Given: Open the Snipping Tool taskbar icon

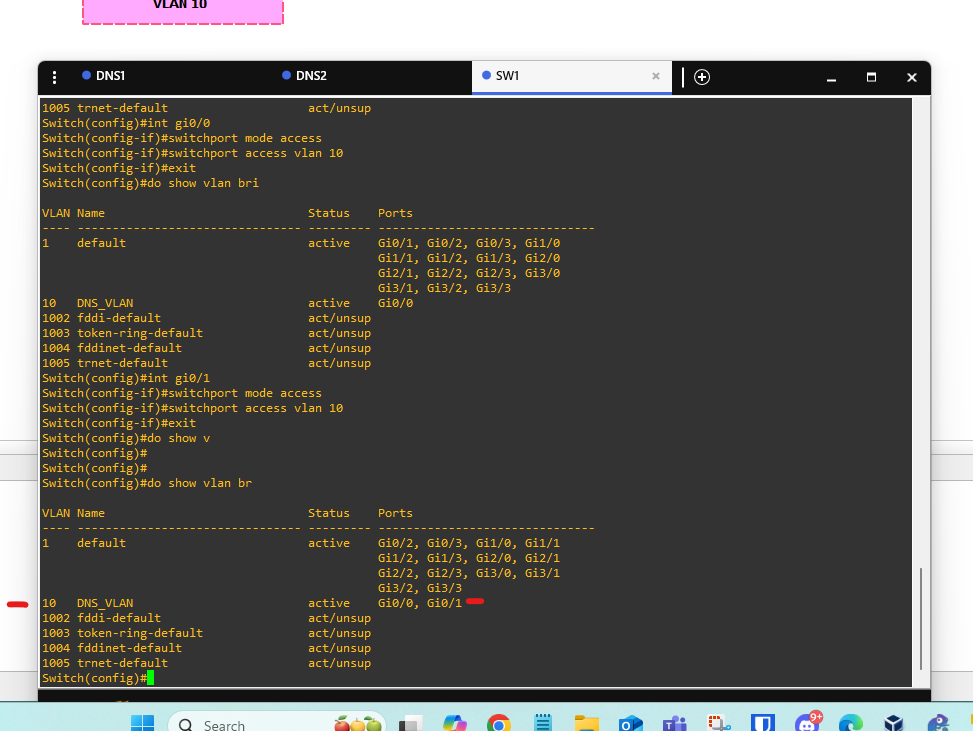Looking at the screenshot, I should [719, 724].
